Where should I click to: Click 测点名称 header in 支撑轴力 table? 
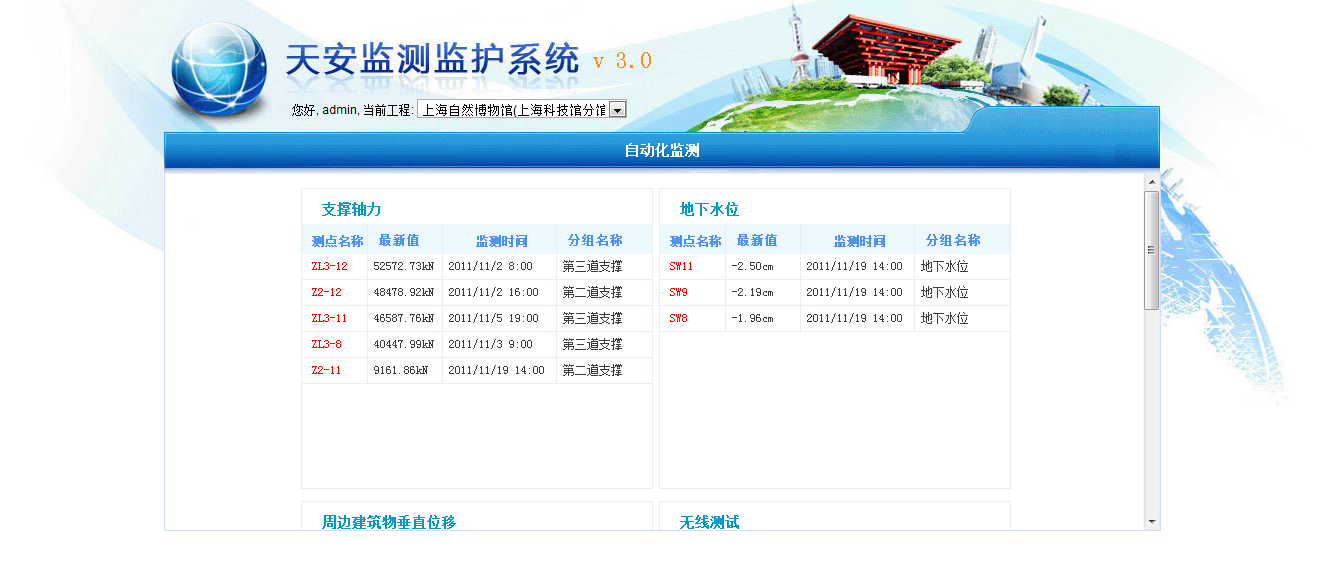337,241
